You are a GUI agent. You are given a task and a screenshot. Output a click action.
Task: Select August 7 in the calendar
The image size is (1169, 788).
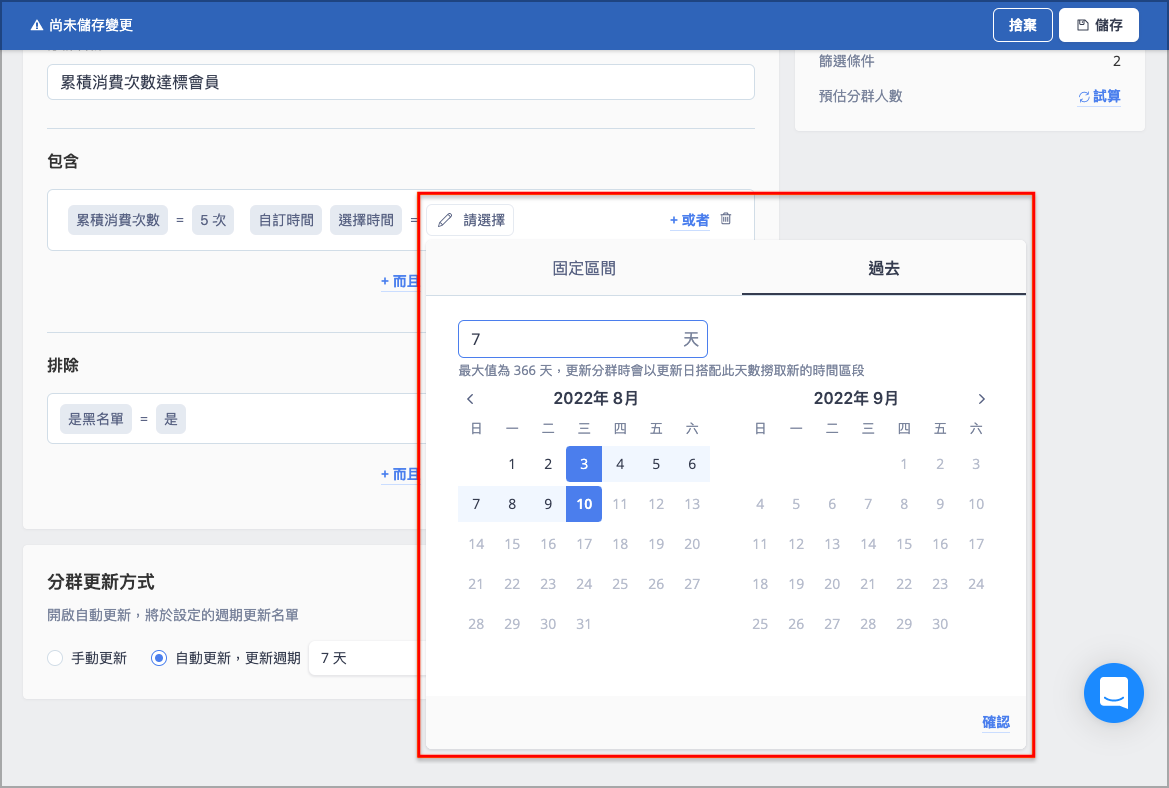476,504
